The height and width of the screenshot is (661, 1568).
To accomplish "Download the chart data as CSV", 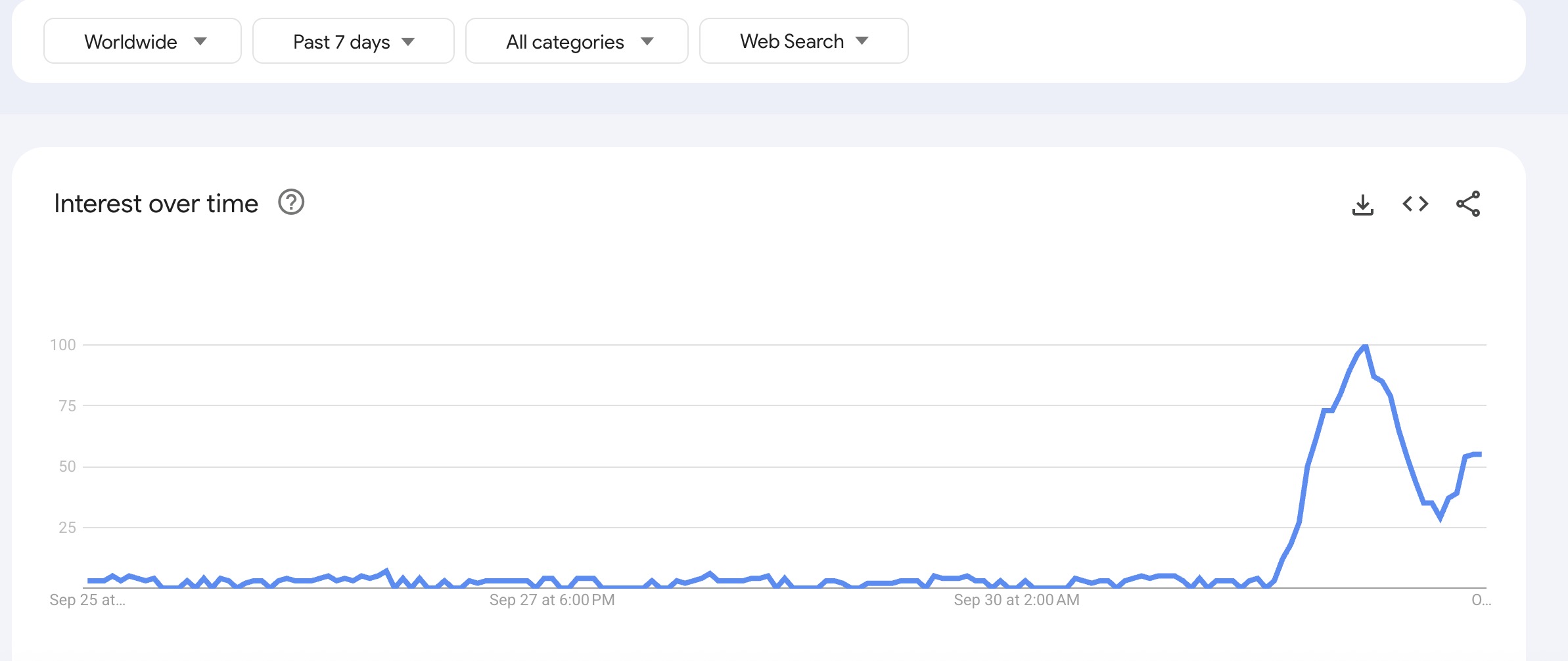I will pos(1363,204).
